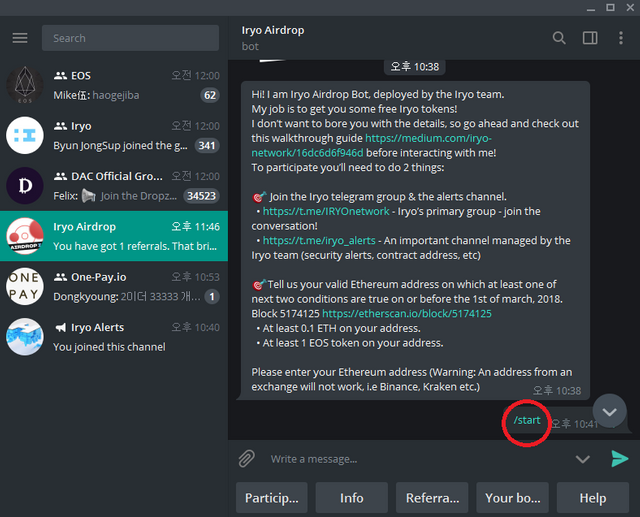Click the Help bot keyboard button
The width and height of the screenshot is (640, 517).
[x=593, y=497]
